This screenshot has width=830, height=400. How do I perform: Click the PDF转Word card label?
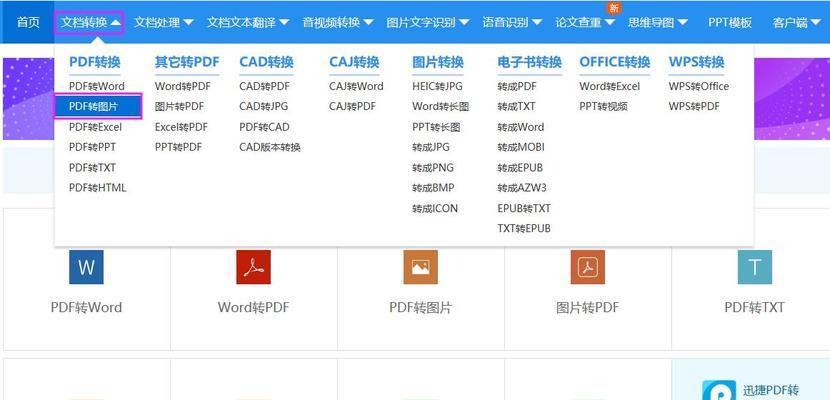tap(86, 307)
